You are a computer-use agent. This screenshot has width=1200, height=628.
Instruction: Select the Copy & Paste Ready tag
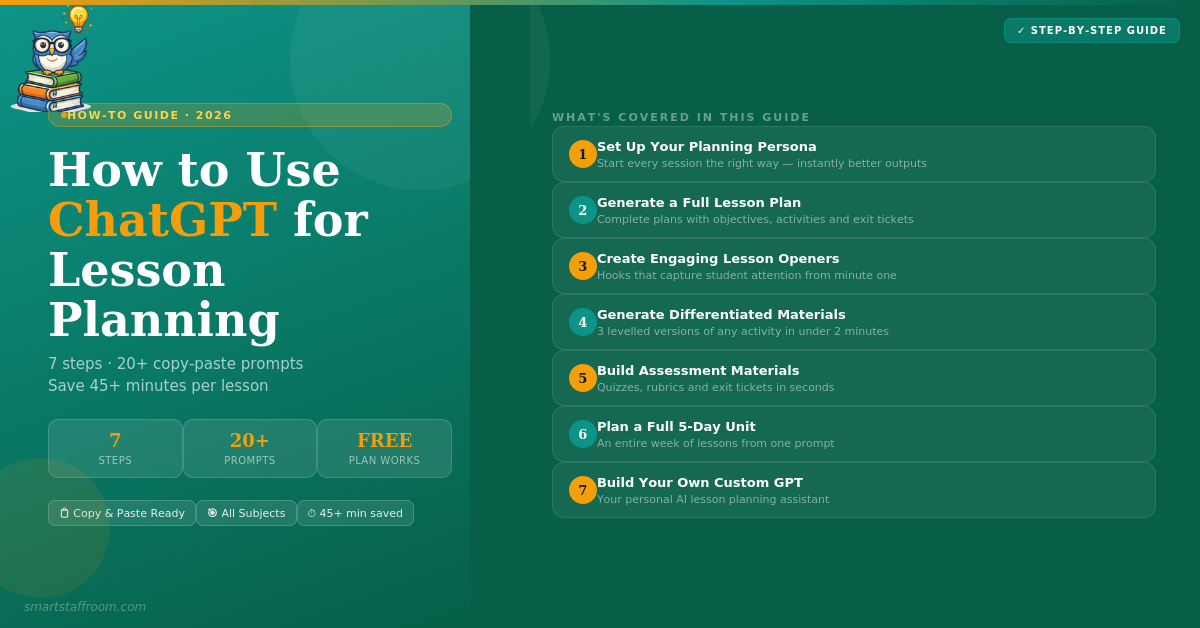point(122,513)
